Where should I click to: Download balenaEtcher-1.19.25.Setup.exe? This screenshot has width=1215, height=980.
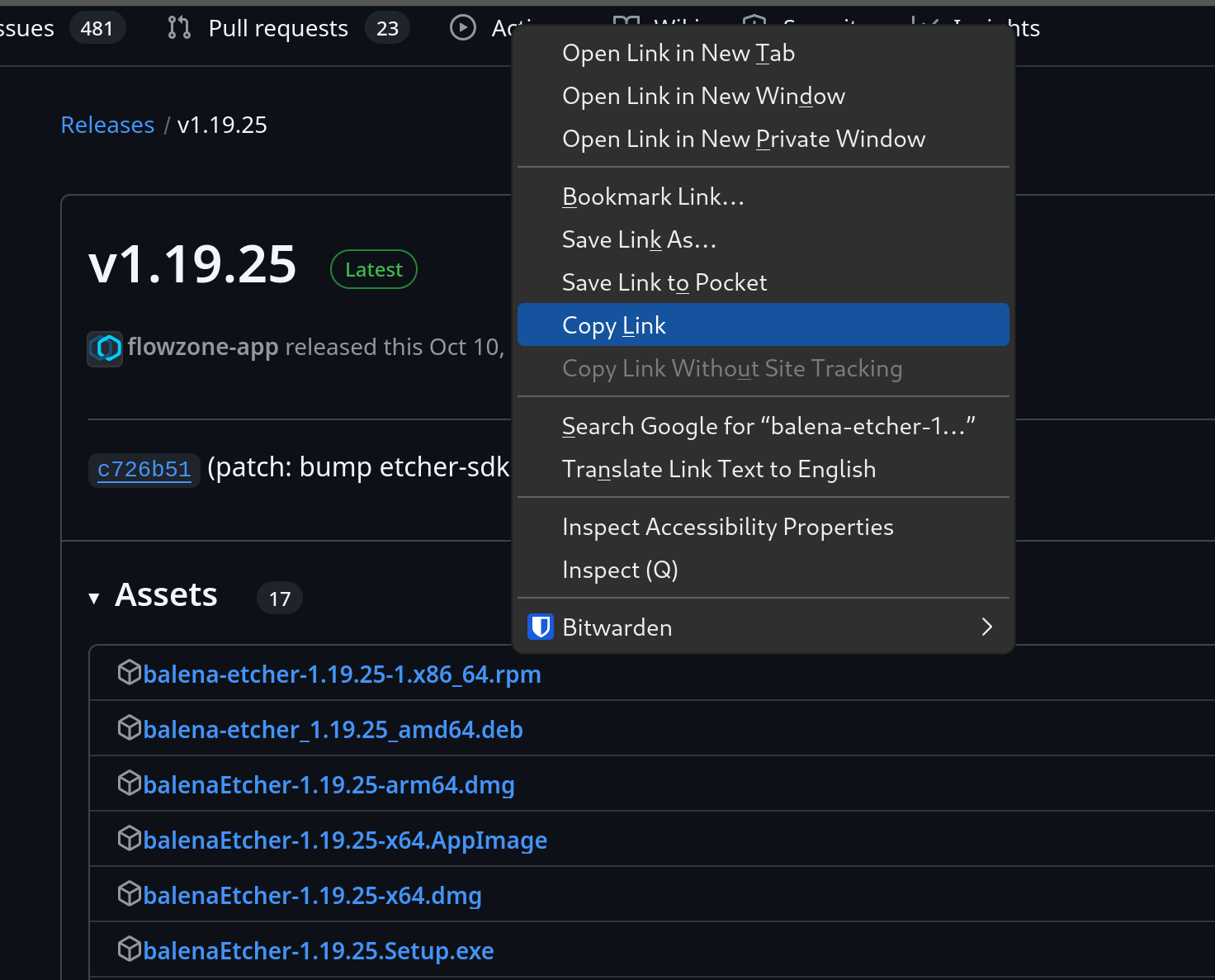pyautogui.click(x=319, y=951)
